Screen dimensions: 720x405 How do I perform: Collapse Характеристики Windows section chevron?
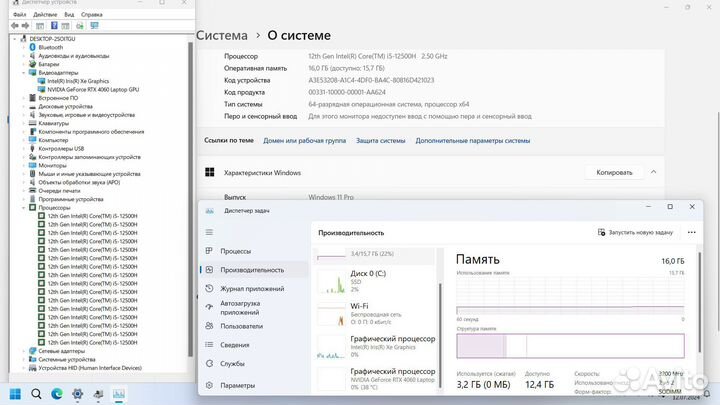(653, 172)
